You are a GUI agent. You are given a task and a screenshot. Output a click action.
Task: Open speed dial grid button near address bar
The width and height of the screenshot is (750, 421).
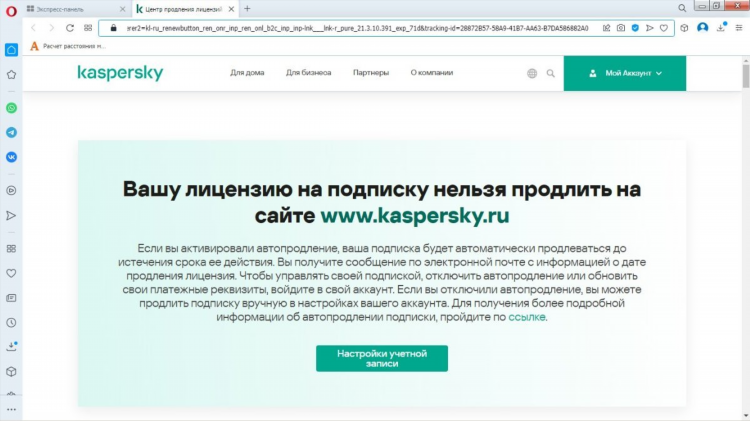[88, 28]
